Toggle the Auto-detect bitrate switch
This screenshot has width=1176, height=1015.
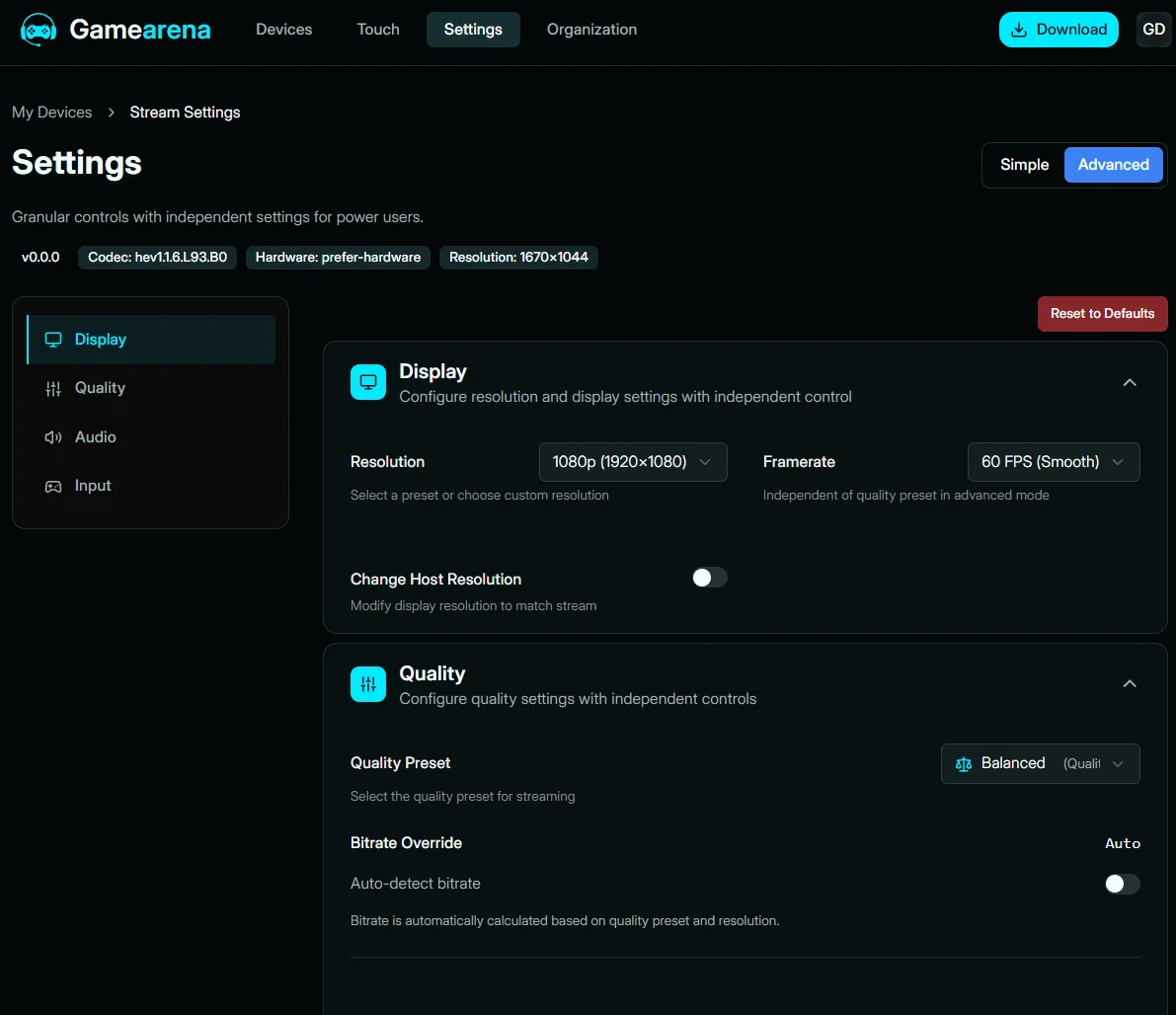pyautogui.click(x=1122, y=884)
